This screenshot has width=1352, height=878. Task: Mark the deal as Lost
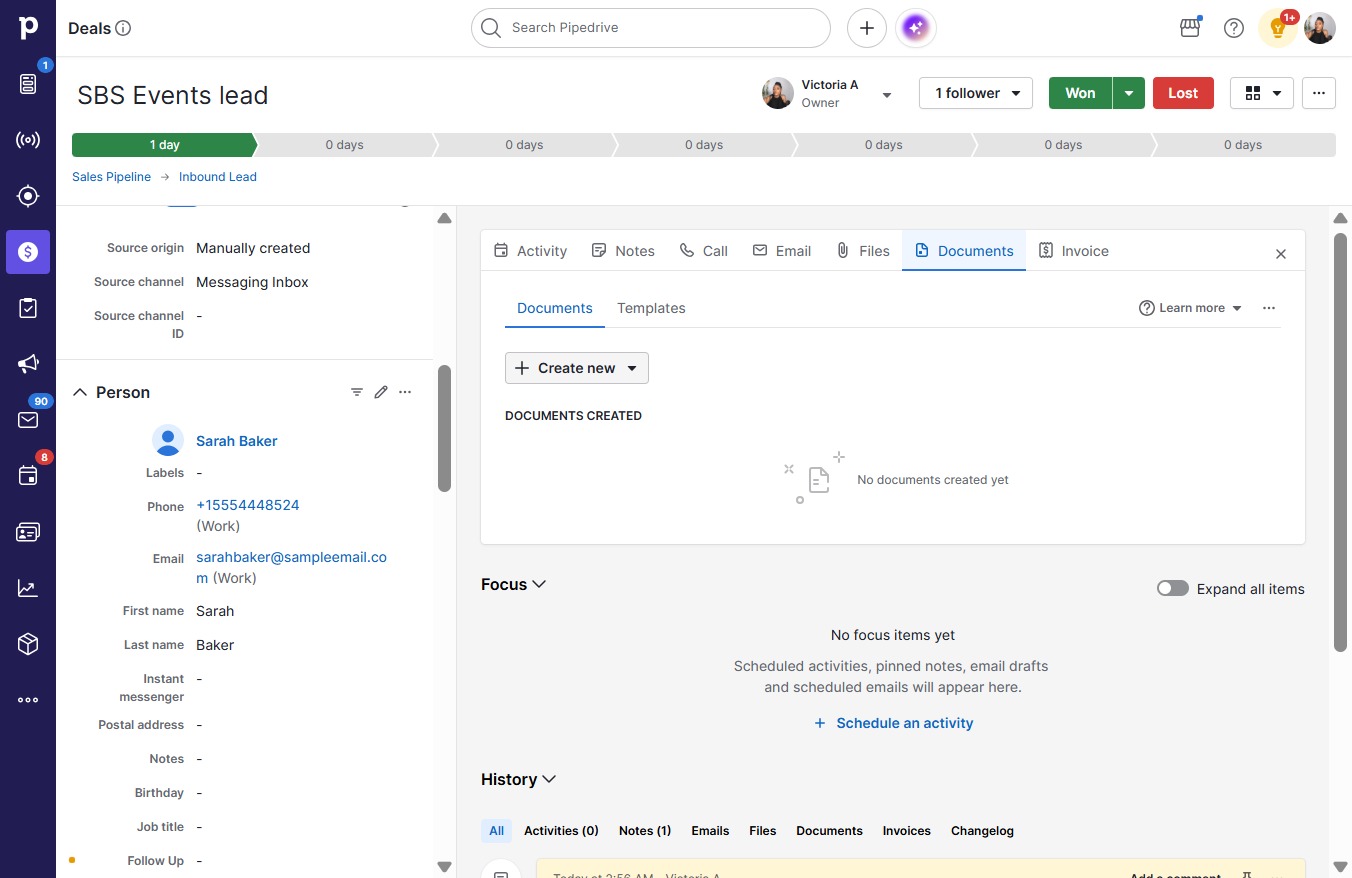click(1183, 93)
